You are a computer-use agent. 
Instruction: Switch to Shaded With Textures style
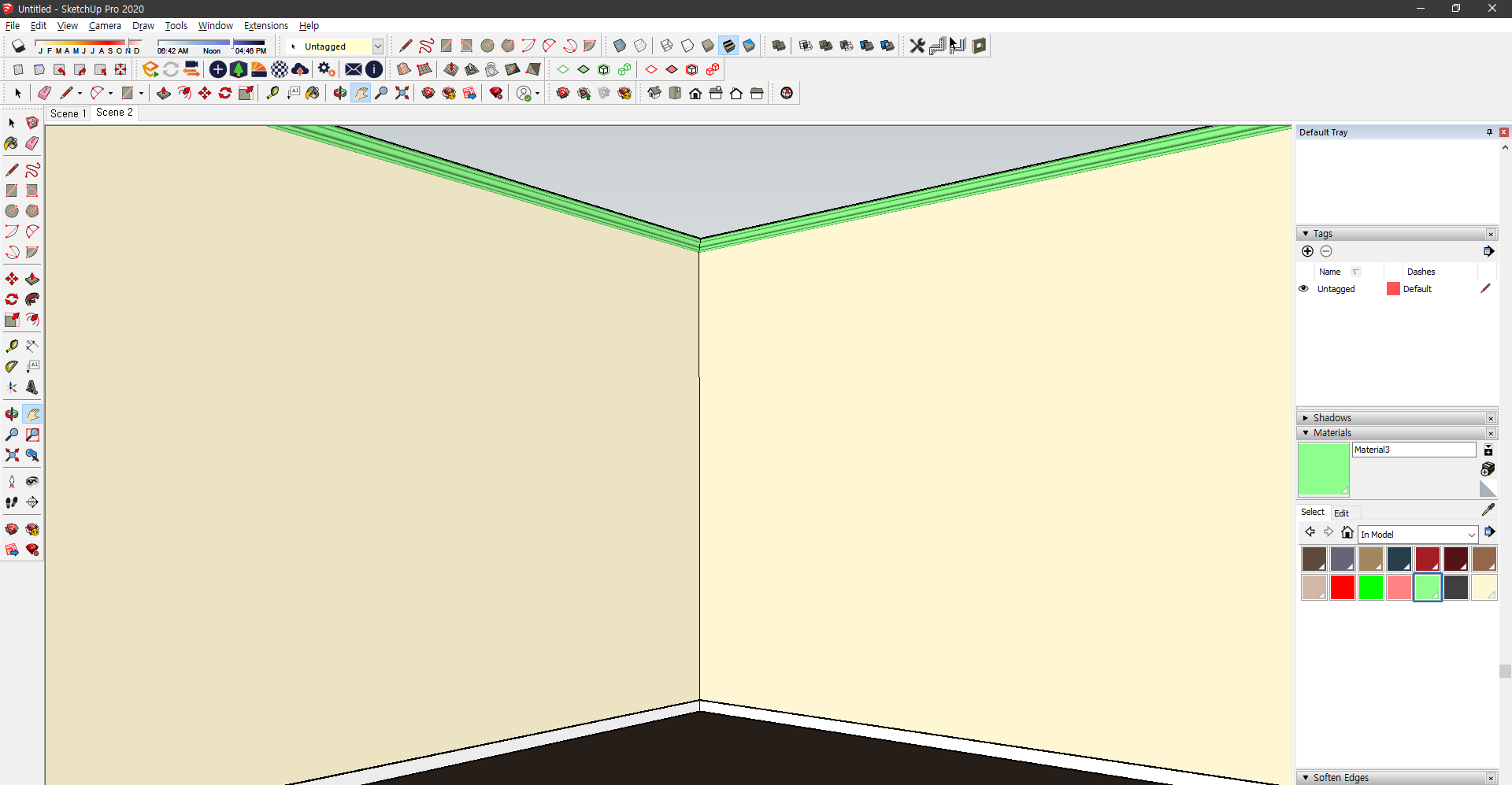click(x=728, y=46)
